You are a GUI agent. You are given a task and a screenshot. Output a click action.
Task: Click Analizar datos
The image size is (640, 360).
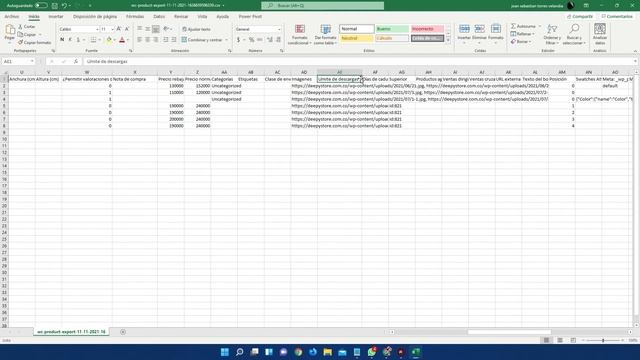point(600,34)
